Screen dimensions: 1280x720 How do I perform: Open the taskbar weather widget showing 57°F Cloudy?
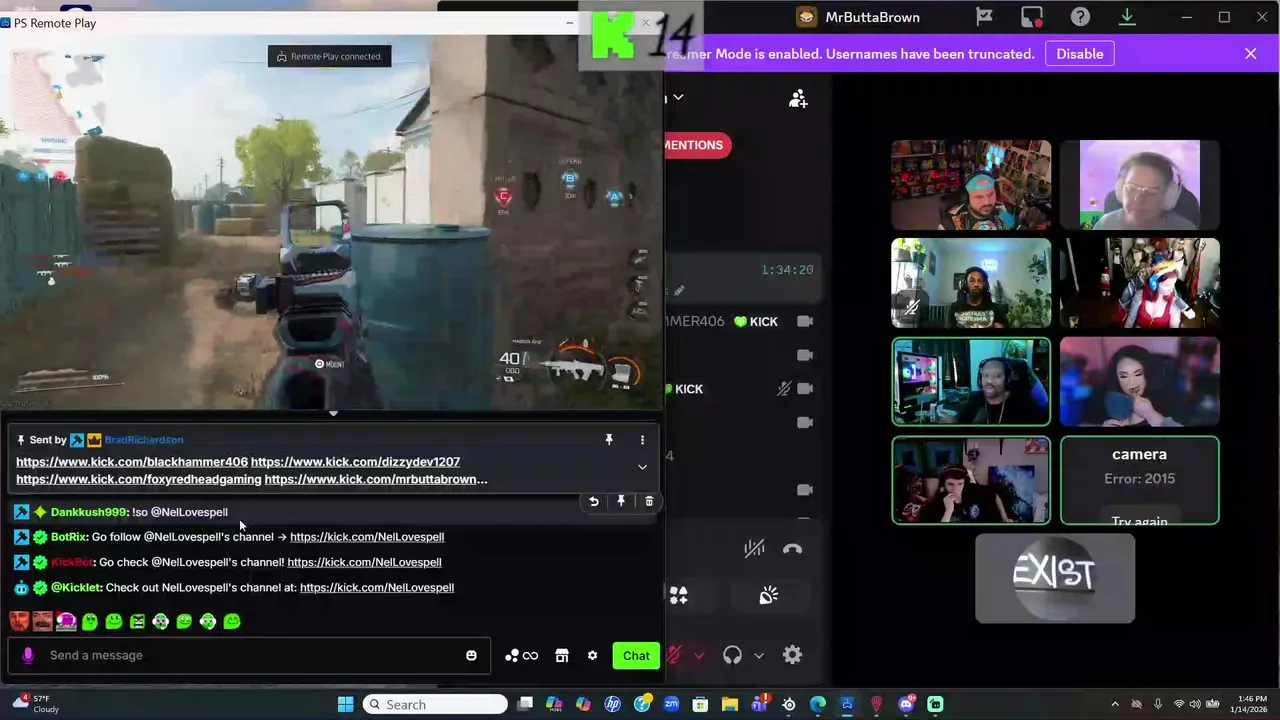point(35,704)
